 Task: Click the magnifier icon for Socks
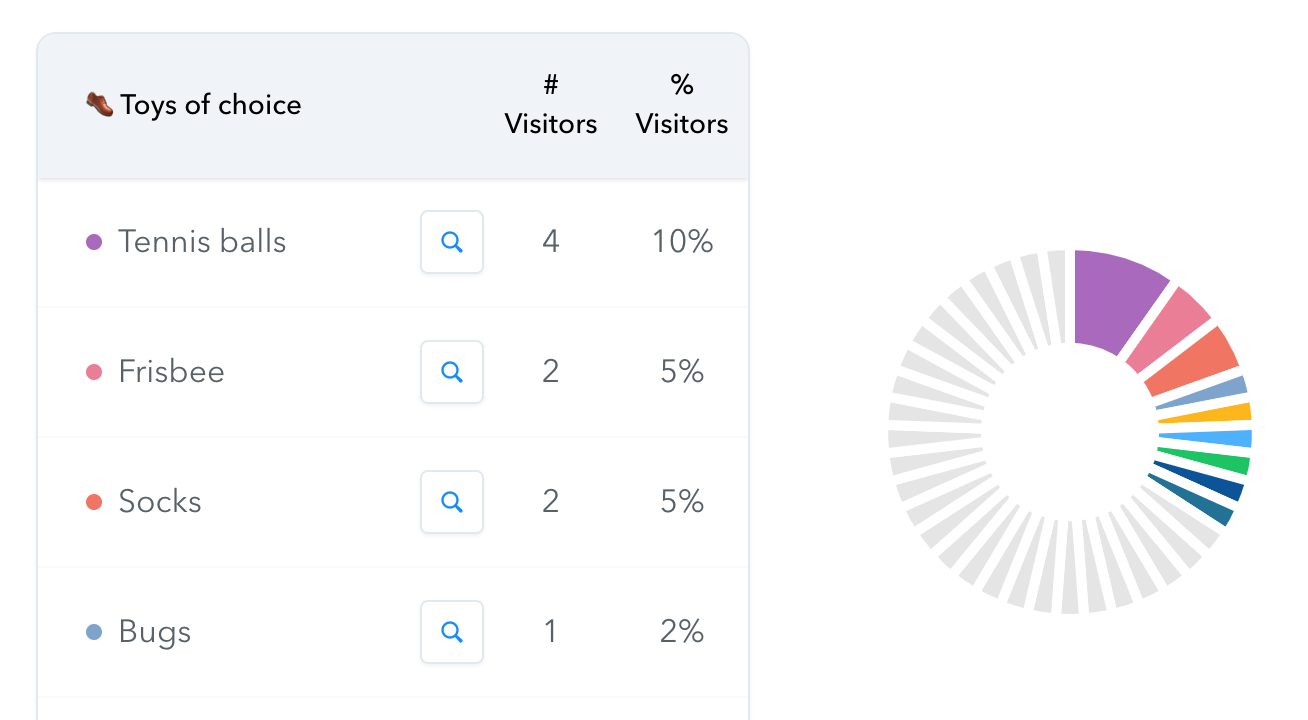coord(452,502)
